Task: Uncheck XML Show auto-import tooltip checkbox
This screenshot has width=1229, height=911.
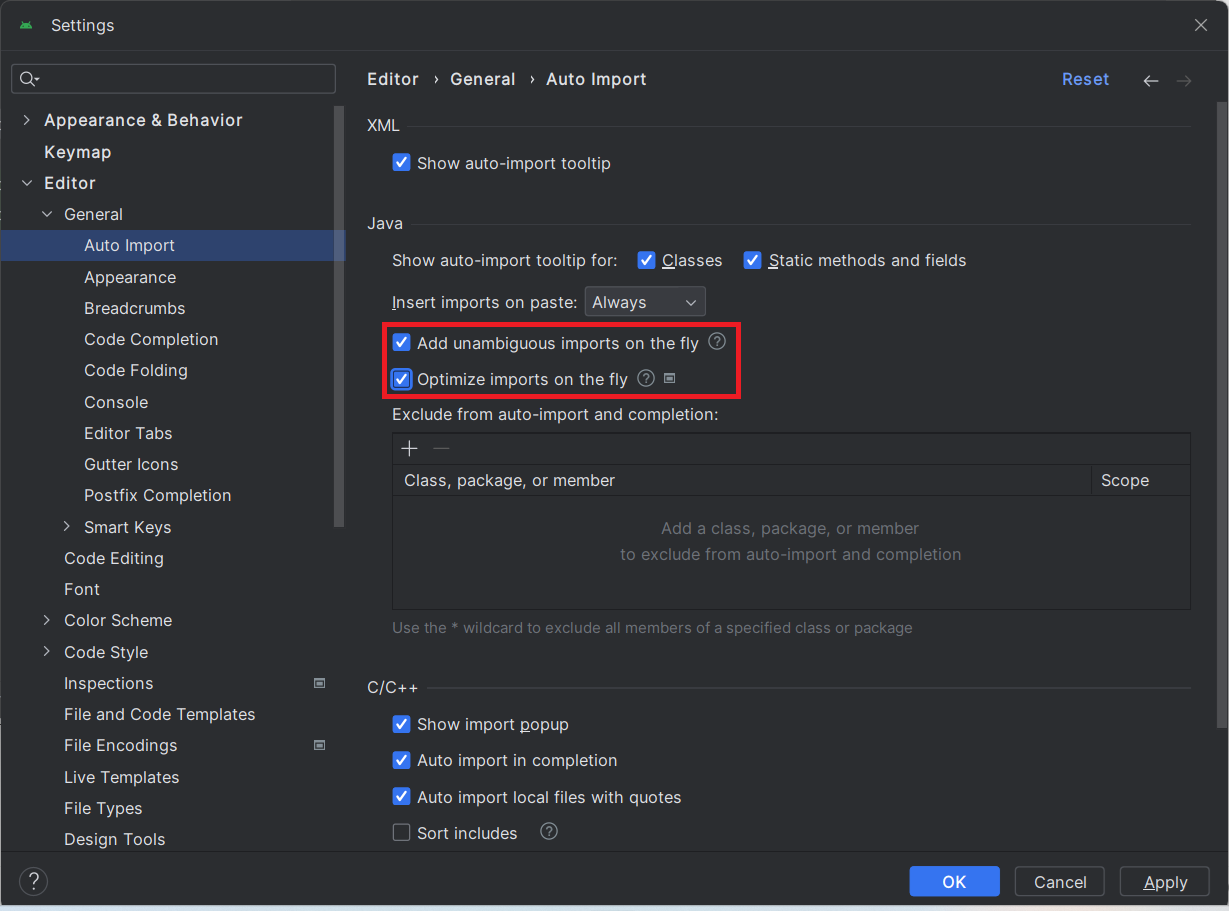Action: tap(402, 163)
